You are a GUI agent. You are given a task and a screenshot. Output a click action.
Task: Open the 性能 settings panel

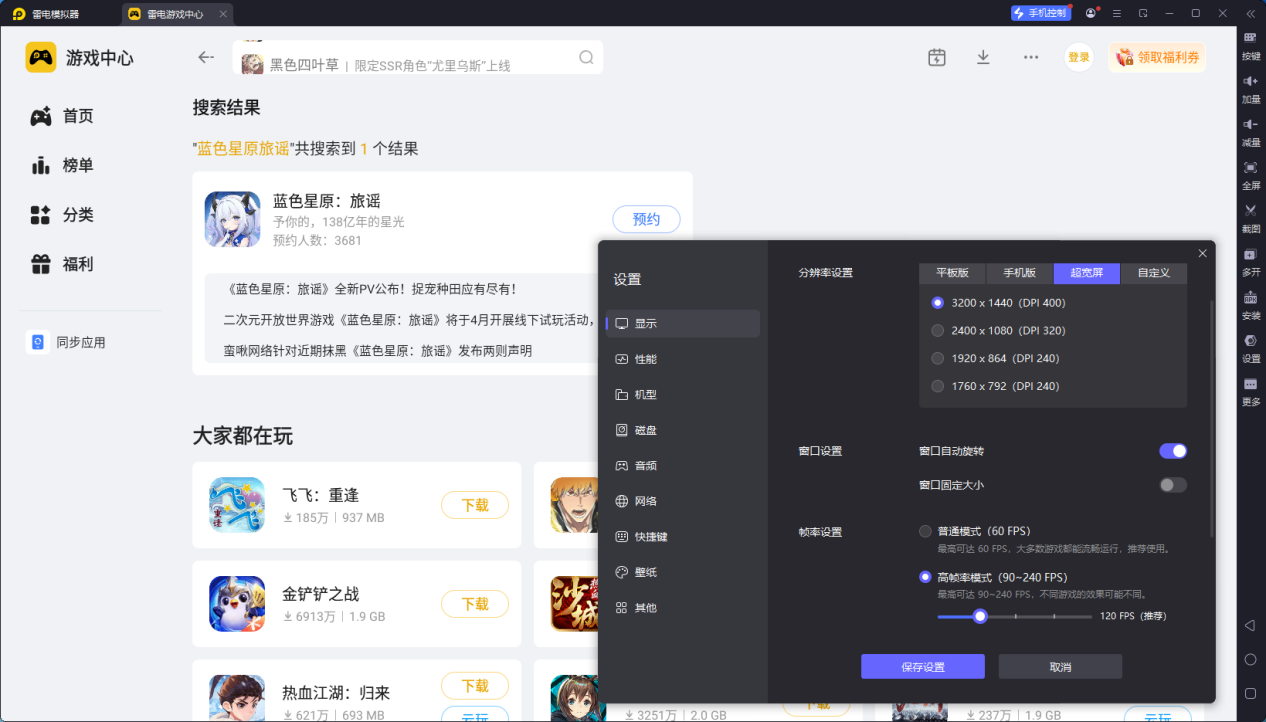648,358
